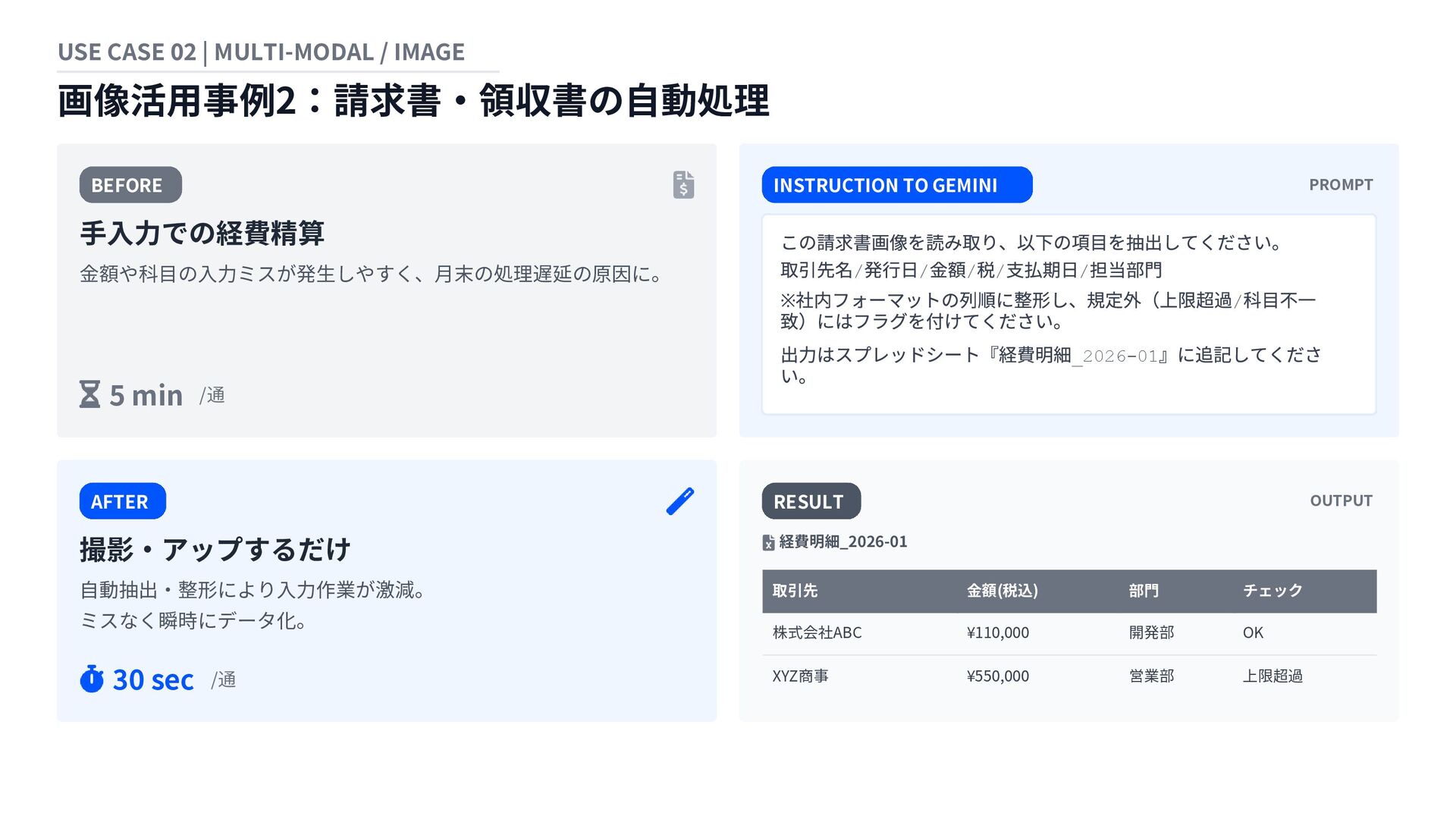Click the hourglass icon beside 5 min
The width and height of the screenshot is (1456, 819).
point(89,394)
